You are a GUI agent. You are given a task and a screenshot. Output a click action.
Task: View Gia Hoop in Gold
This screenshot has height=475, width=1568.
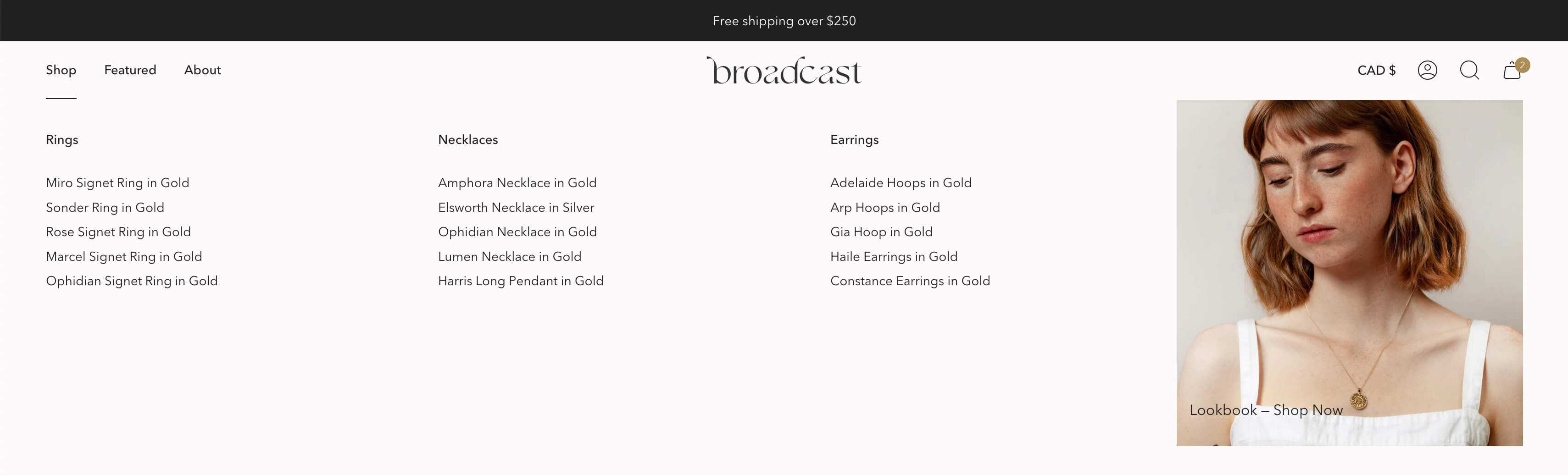tap(881, 232)
